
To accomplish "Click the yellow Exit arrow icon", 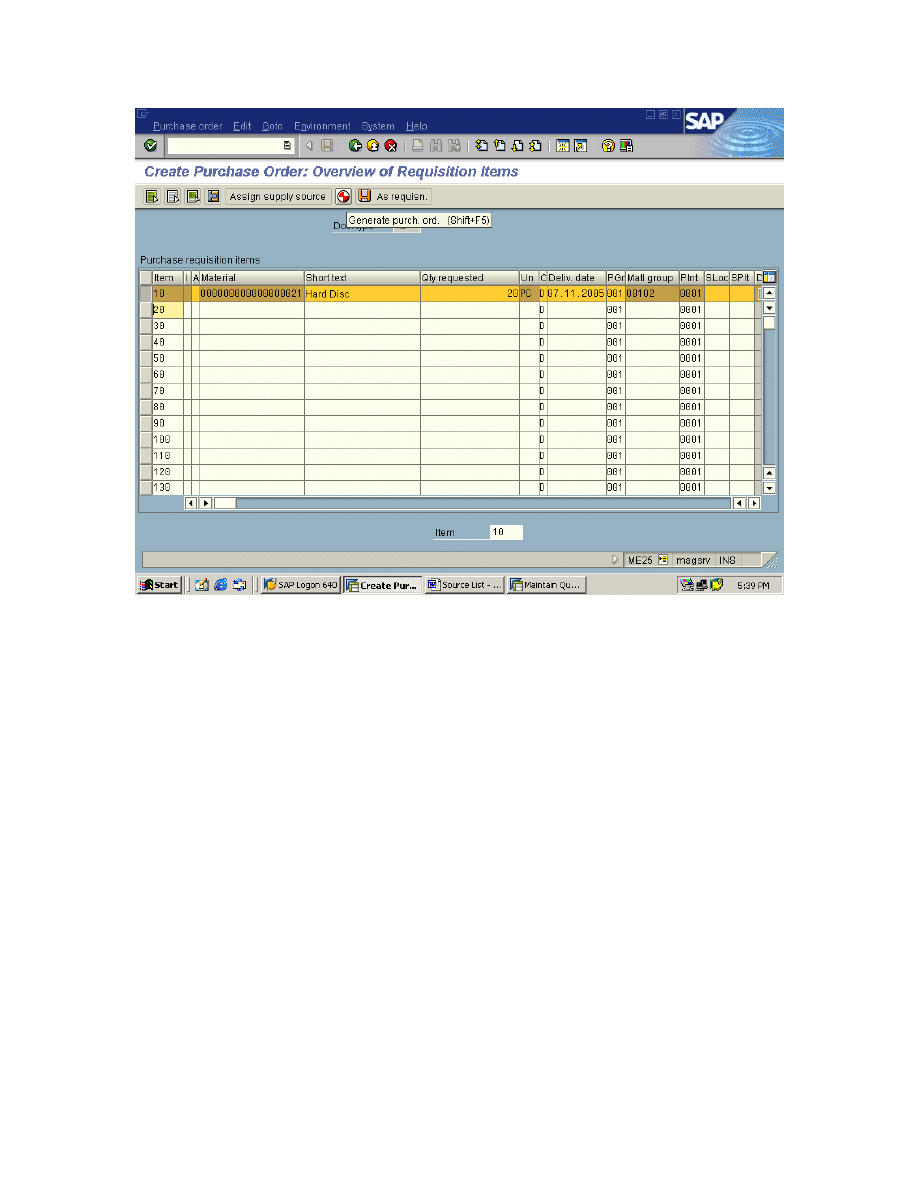I will (372, 146).
